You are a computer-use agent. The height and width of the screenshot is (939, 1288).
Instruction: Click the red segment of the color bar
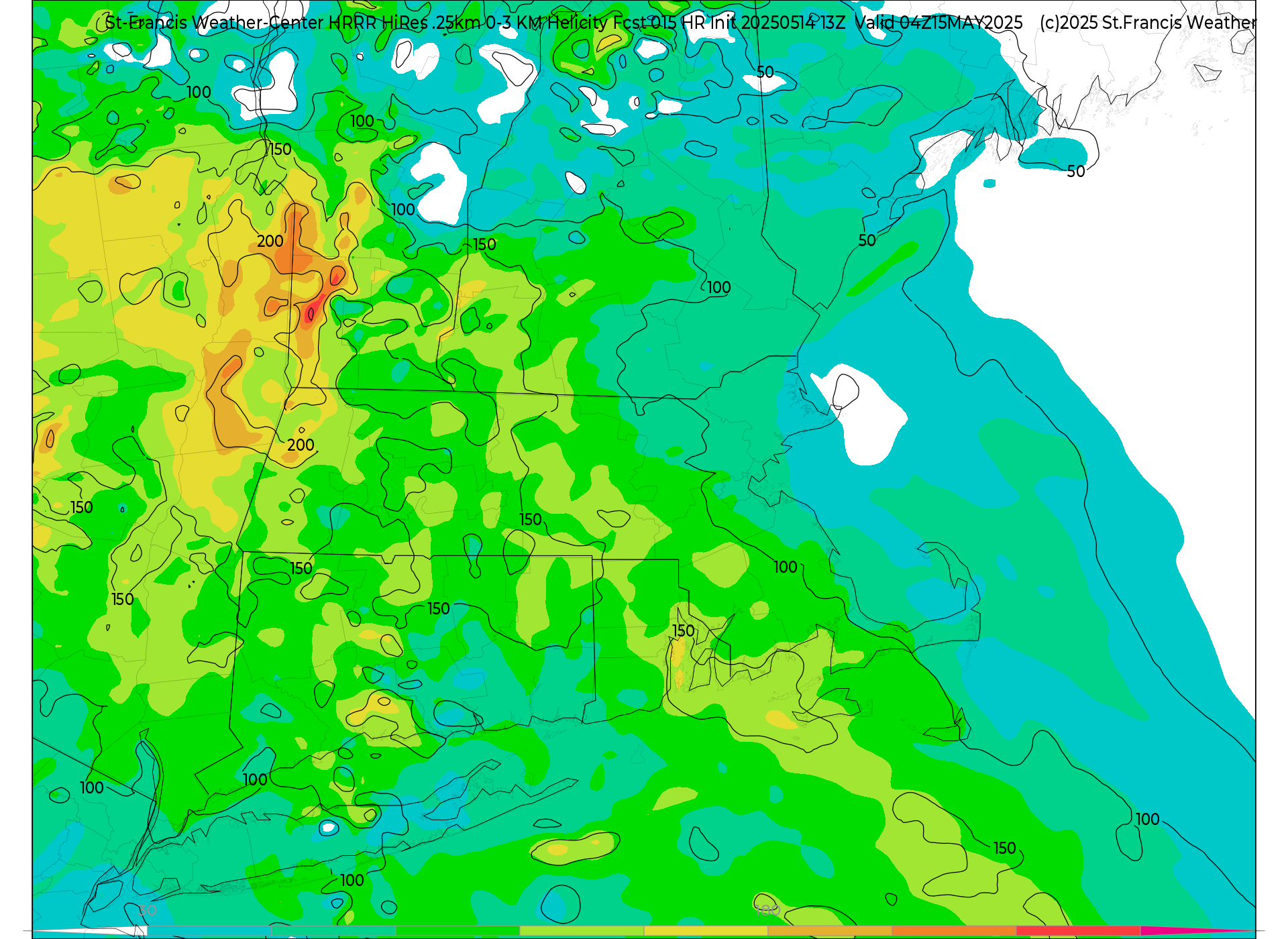[x=1078, y=930]
